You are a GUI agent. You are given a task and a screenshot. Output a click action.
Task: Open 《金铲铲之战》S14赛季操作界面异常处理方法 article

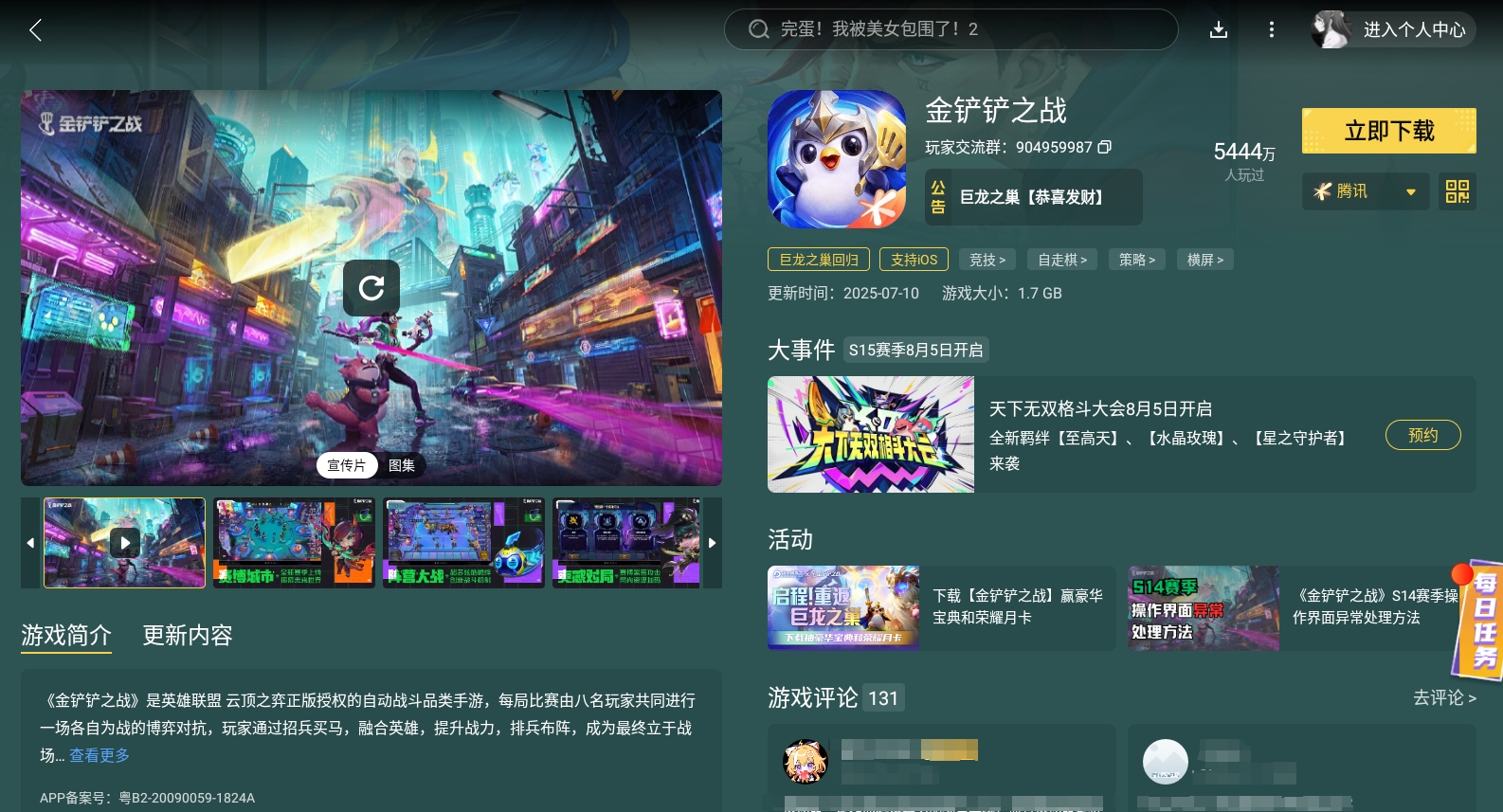(1375, 606)
